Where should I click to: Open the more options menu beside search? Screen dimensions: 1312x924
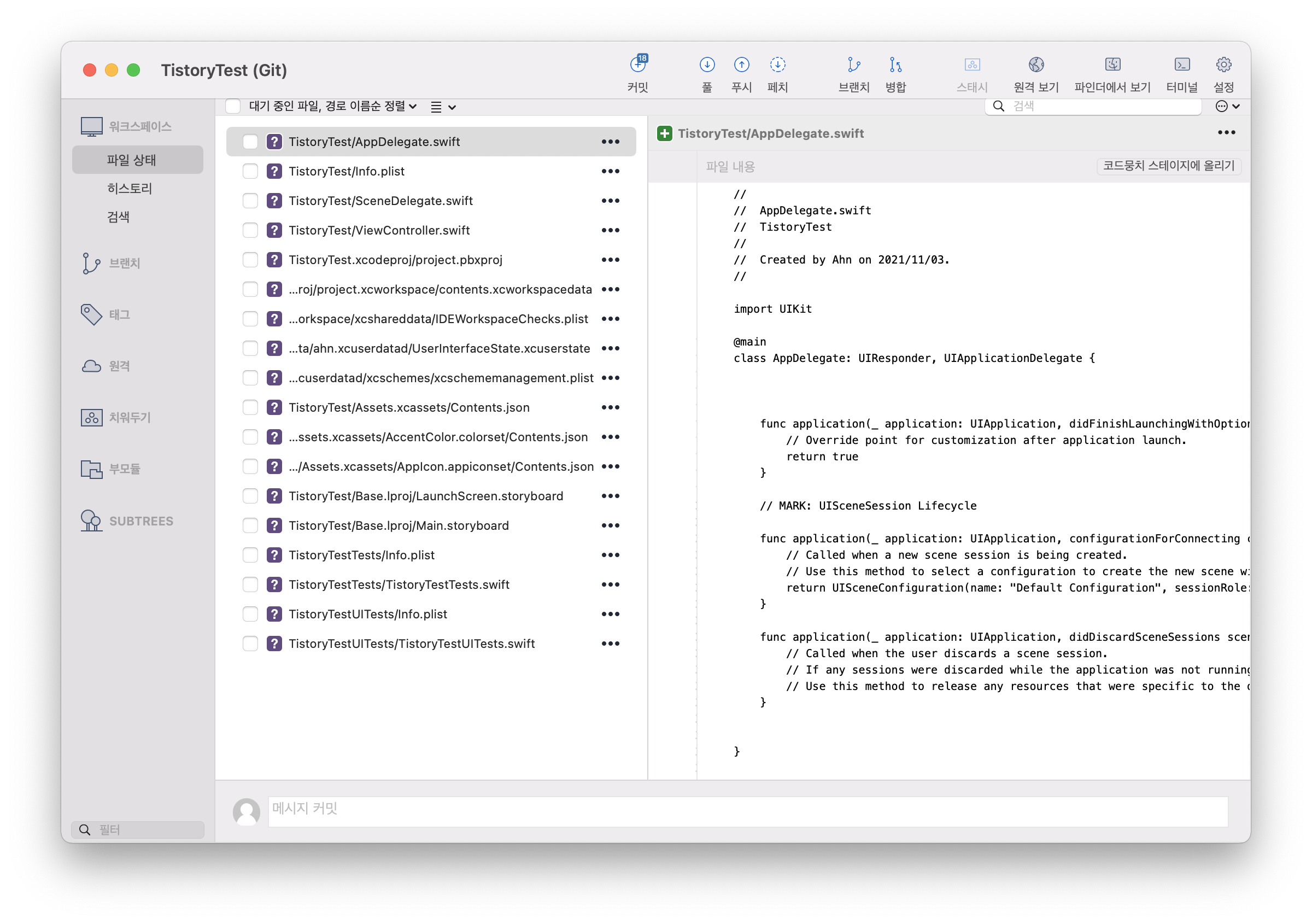tap(1226, 106)
